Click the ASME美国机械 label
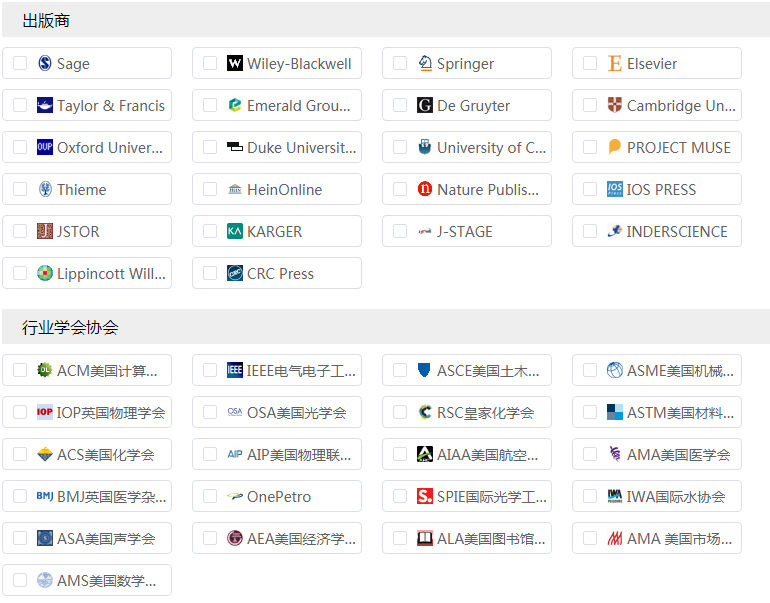 [x=680, y=371]
